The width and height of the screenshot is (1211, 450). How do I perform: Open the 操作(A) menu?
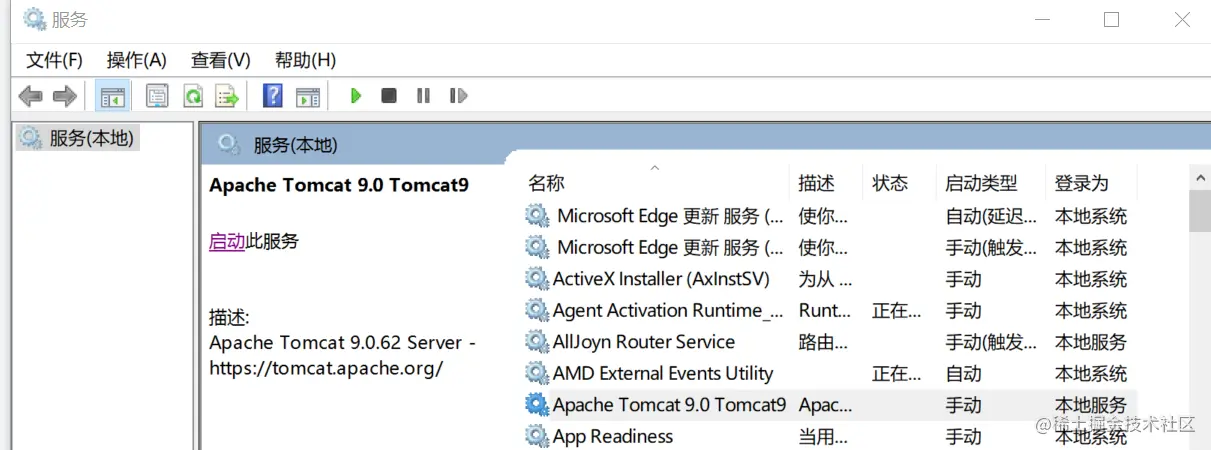coord(136,60)
